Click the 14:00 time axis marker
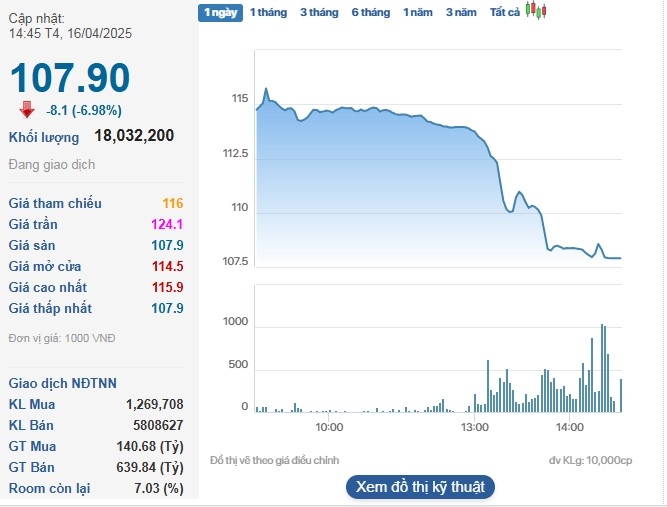Screen dimensions: 667x507 569,427
